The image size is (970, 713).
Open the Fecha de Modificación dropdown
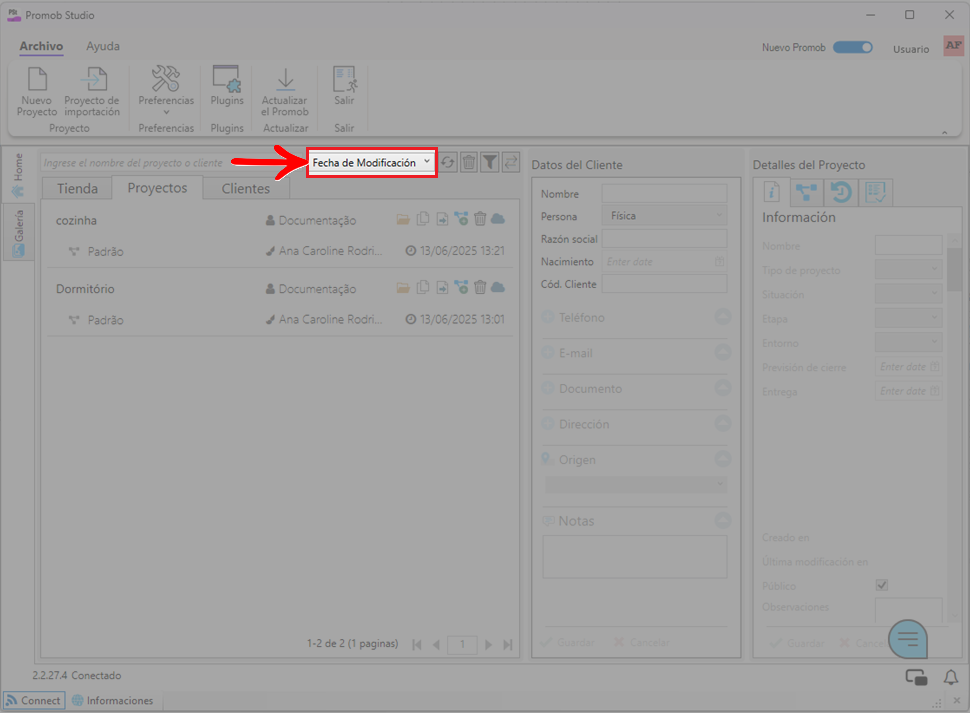pos(372,163)
